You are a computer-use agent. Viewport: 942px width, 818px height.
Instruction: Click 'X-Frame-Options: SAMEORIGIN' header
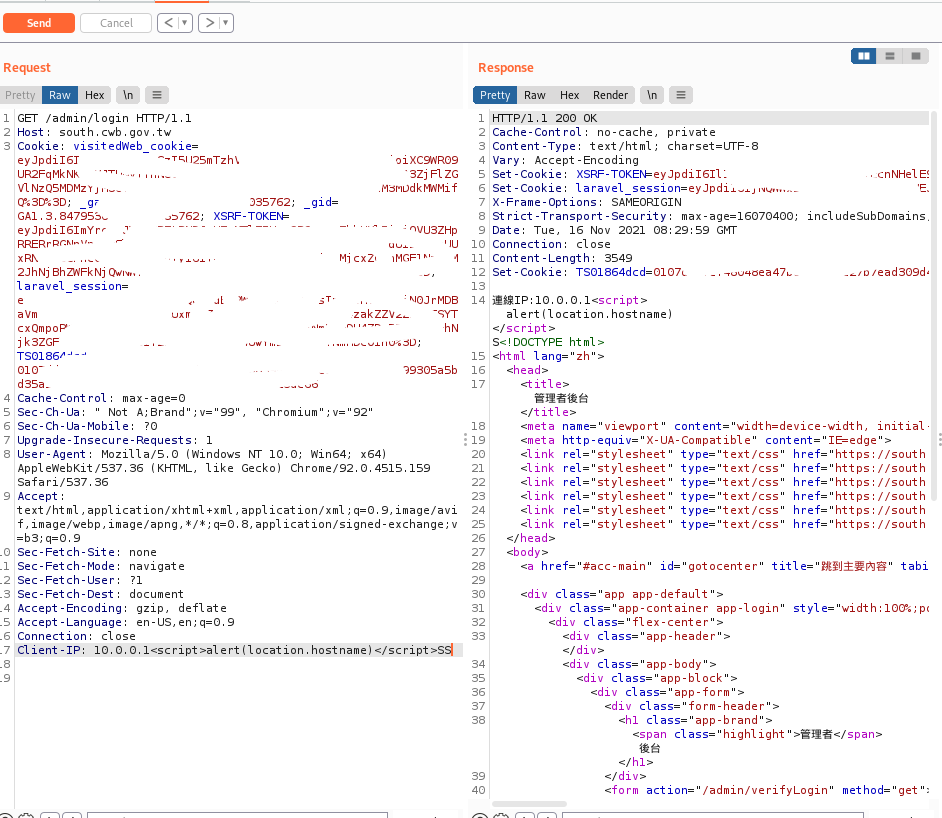586,202
